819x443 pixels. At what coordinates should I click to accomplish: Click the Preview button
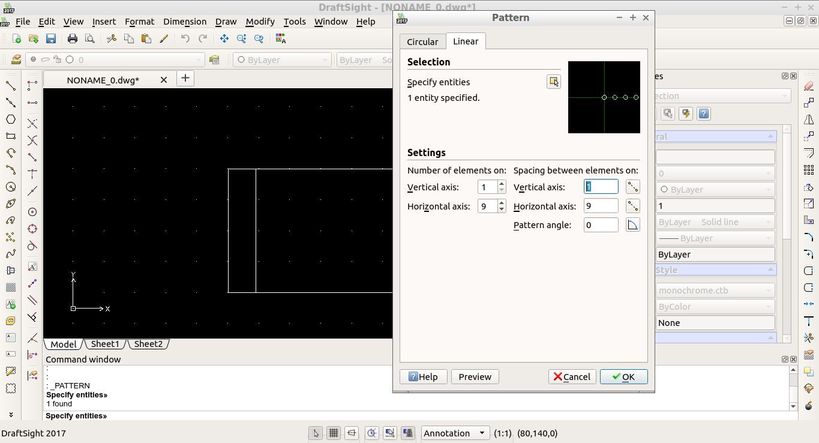[x=475, y=377]
